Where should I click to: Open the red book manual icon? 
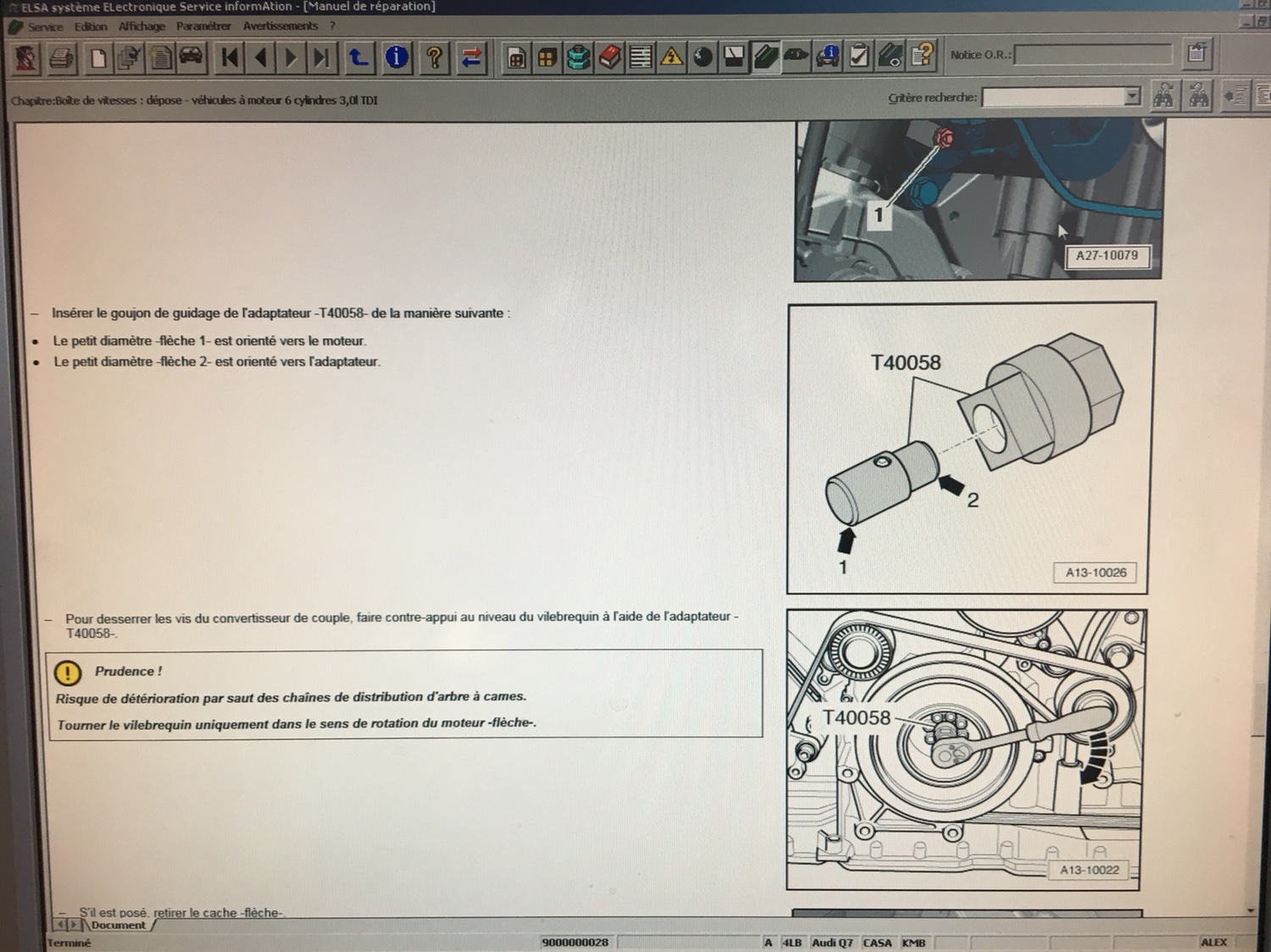[610, 58]
